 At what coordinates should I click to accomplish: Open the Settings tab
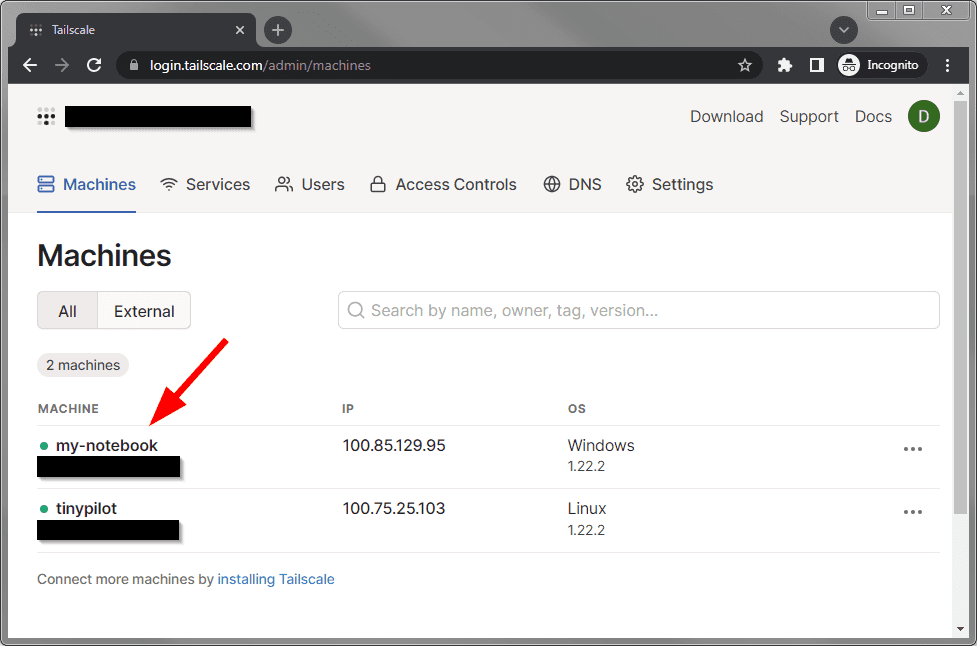tap(670, 184)
